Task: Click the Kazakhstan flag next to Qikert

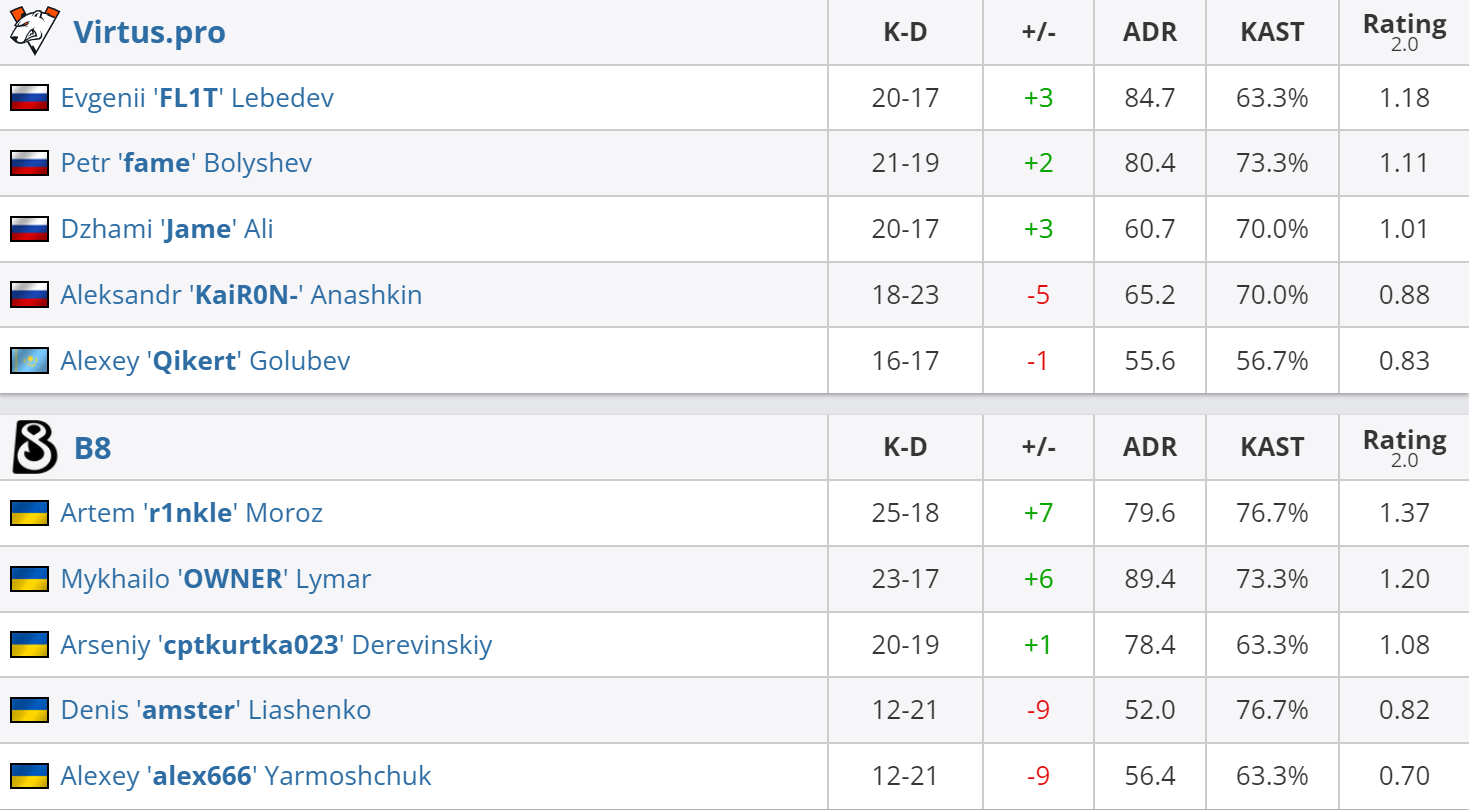Action: coord(30,360)
